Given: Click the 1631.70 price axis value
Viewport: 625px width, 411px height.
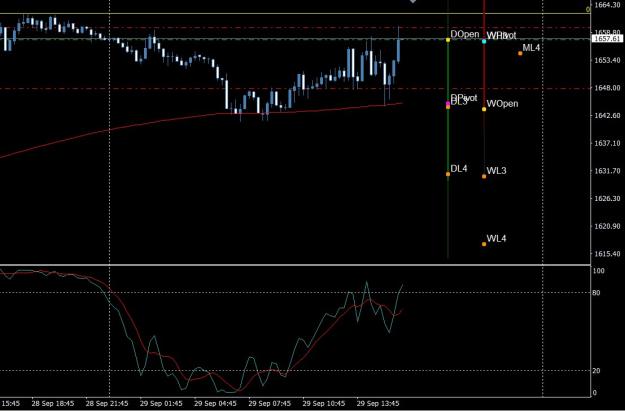Looking at the screenshot, I should pyautogui.click(x=607, y=171).
